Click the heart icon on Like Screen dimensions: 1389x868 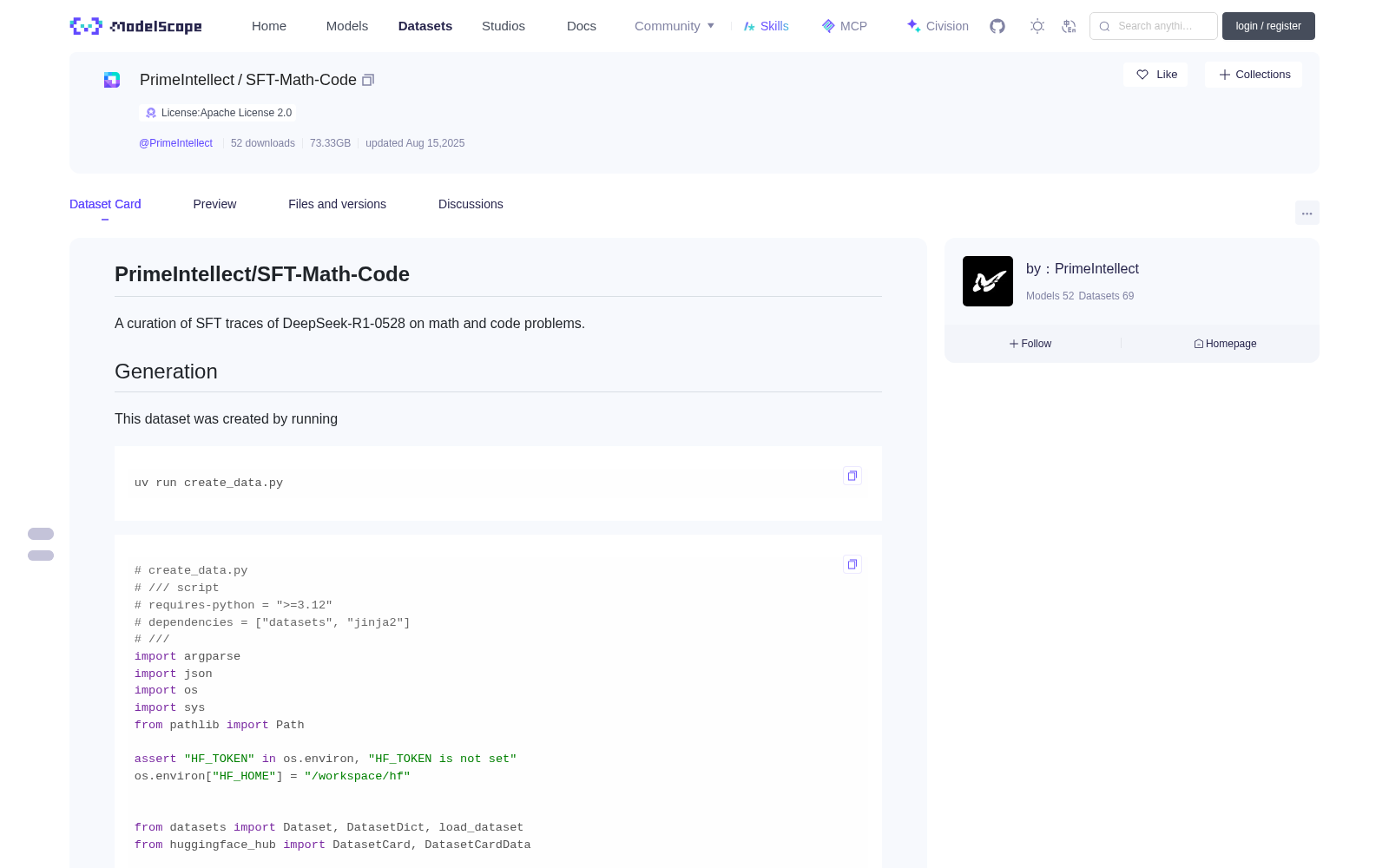click(x=1142, y=75)
